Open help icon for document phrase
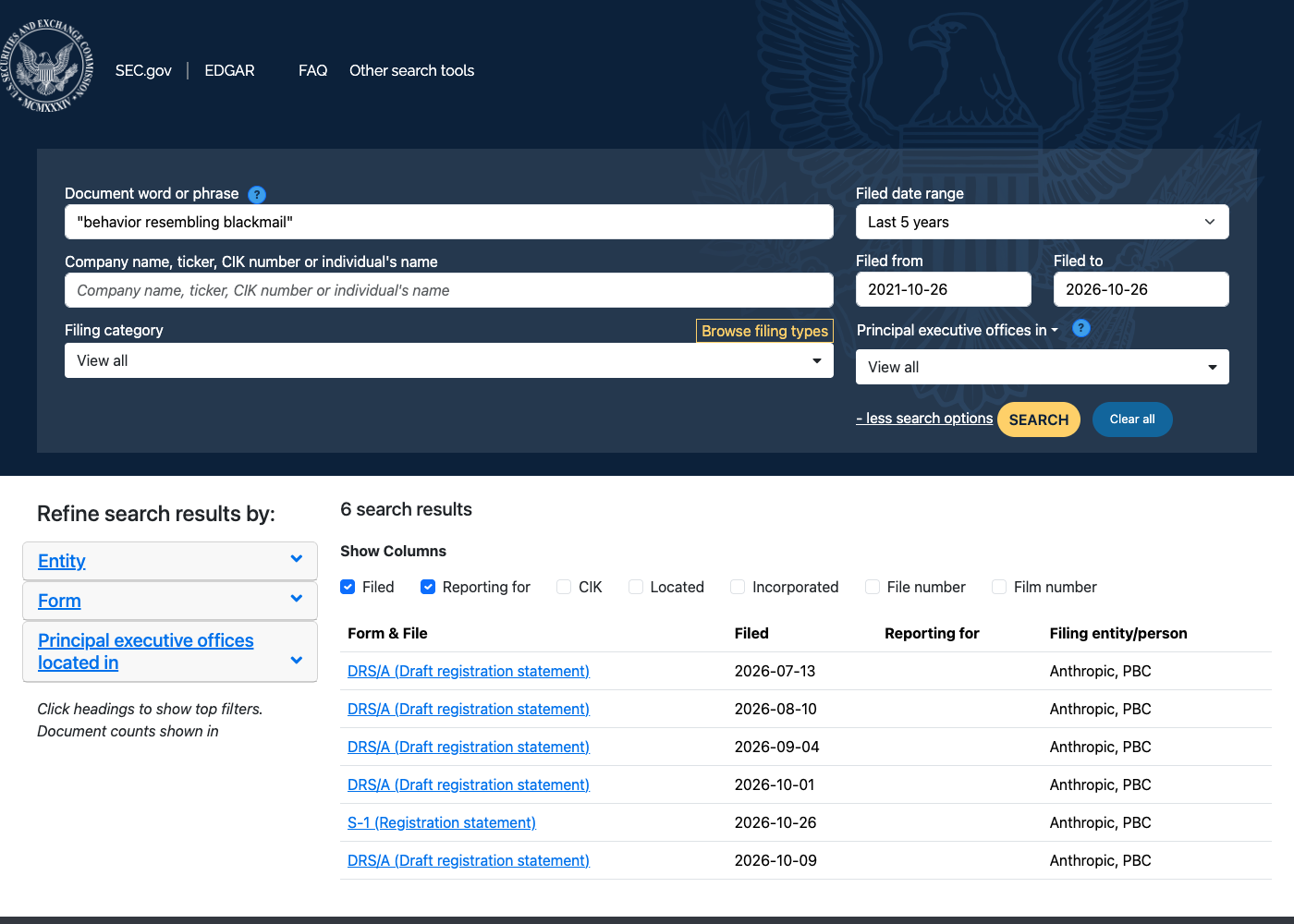Screen dimensions: 1294x924 coord(257,194)
